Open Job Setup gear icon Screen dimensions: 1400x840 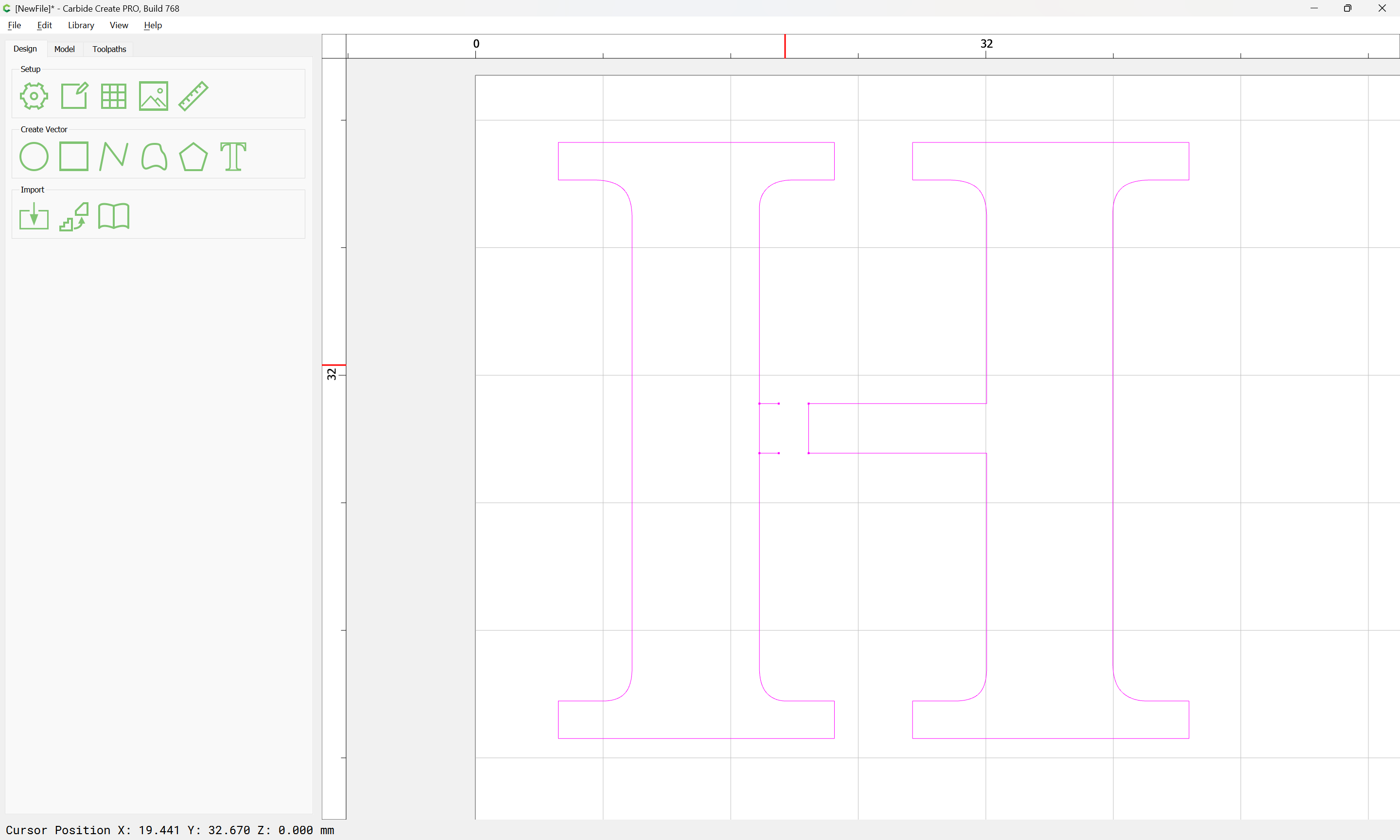[x=34, y=96]
